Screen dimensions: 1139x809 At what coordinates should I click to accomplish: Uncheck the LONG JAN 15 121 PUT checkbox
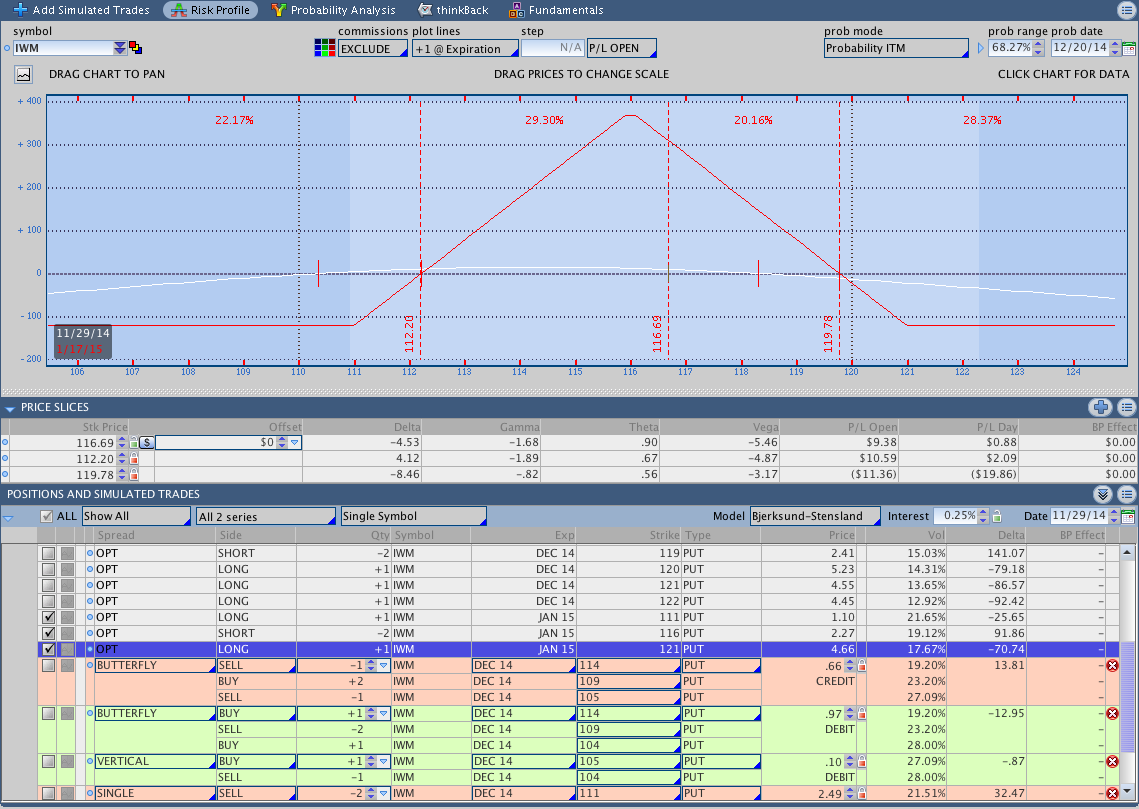[49, 649]
